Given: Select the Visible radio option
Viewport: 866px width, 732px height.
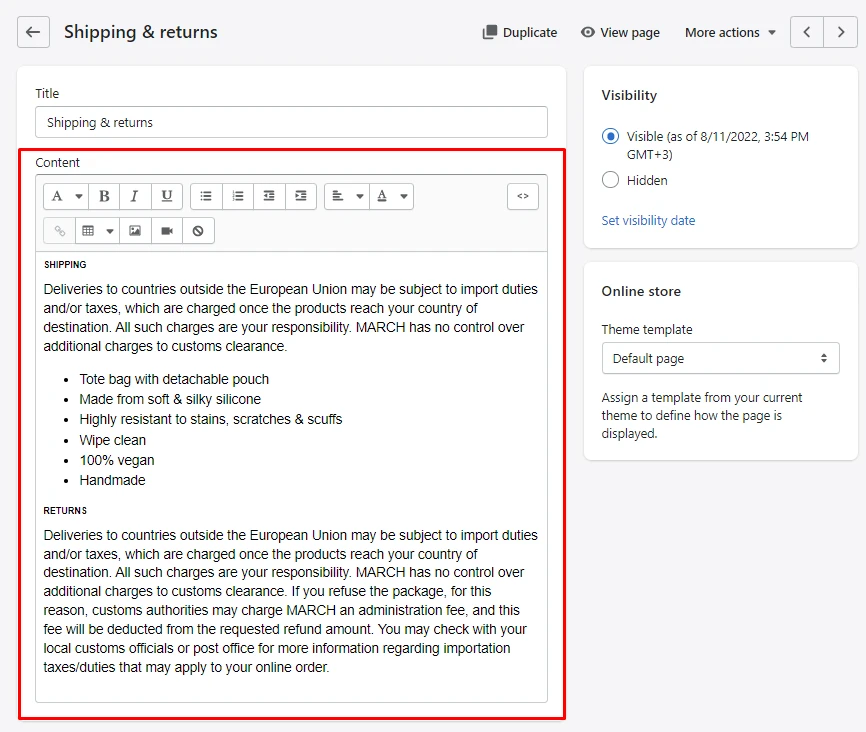Looking at the screenshot, I should click(x=610, y=136).
